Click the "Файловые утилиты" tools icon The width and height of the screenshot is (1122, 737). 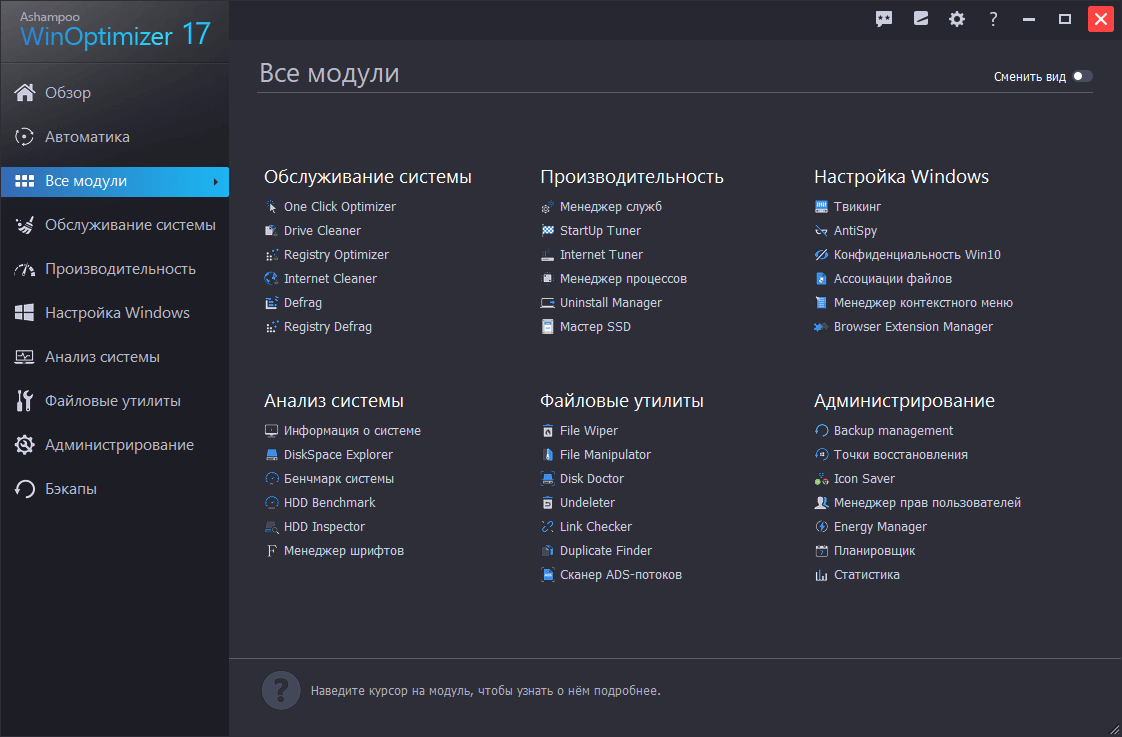[24, 401]
